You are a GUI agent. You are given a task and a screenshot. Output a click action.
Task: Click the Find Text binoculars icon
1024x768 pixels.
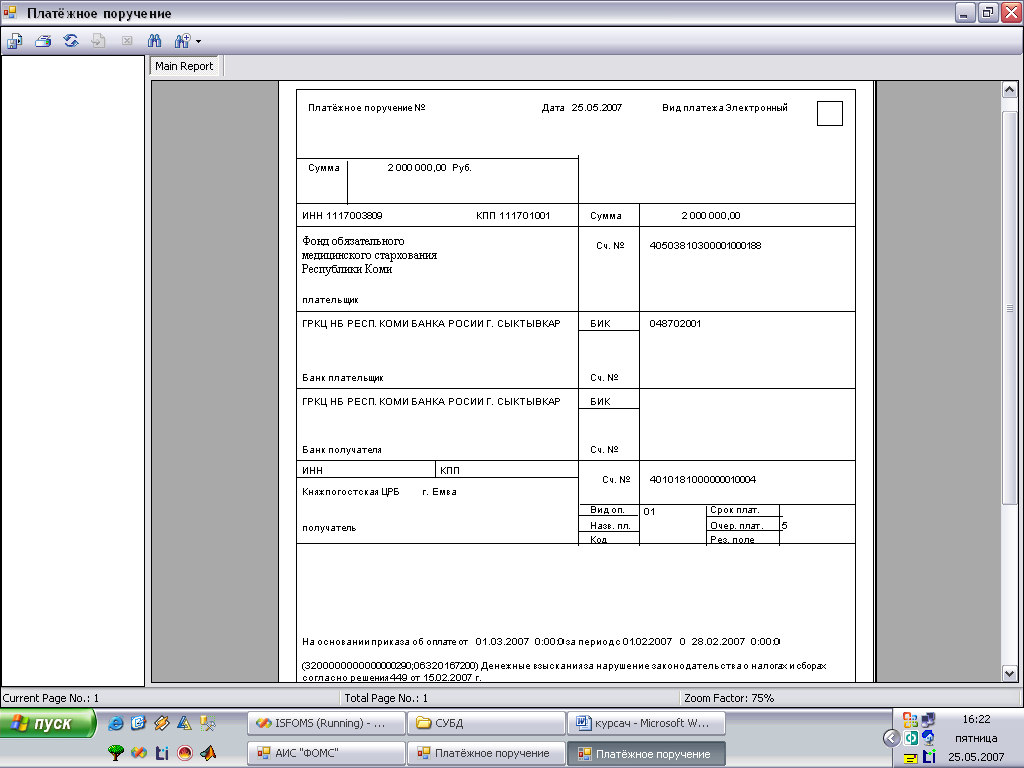point(154,41)
